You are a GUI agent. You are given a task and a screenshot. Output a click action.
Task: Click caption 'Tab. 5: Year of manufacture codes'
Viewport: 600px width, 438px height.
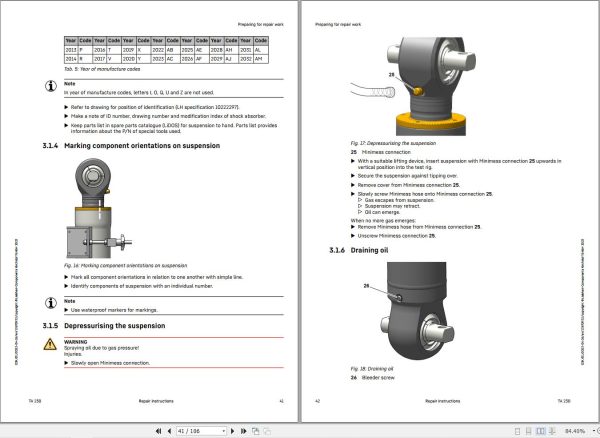coord(102,69)
